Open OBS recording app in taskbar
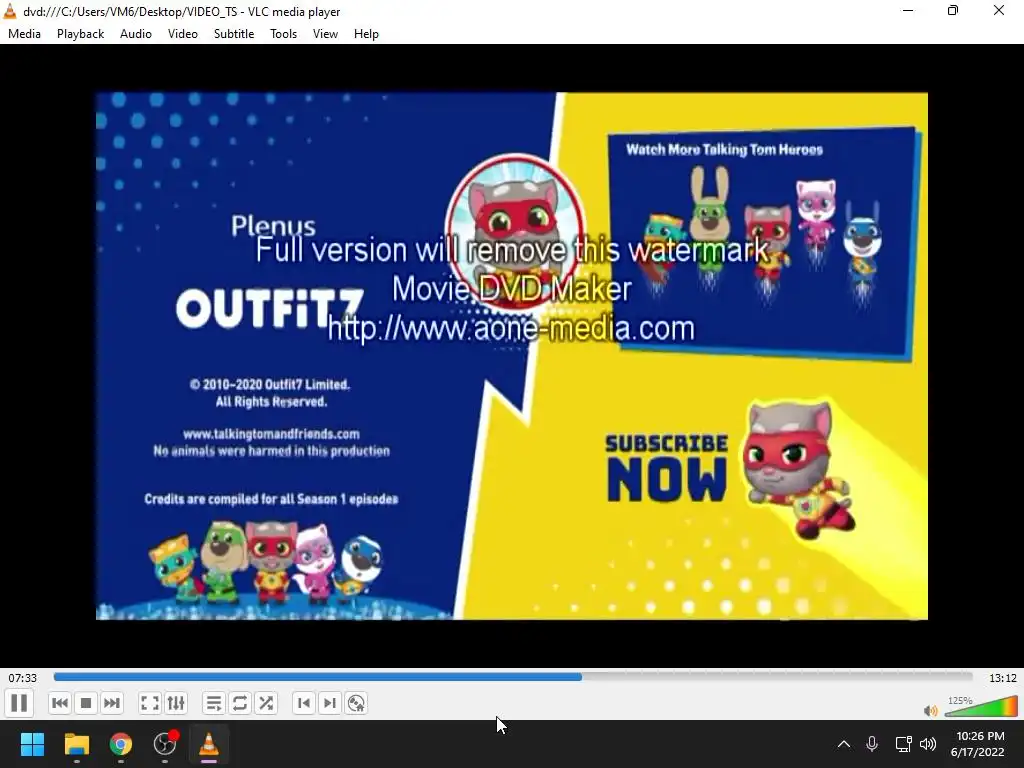1024x768 pixels. pos(165,744)
